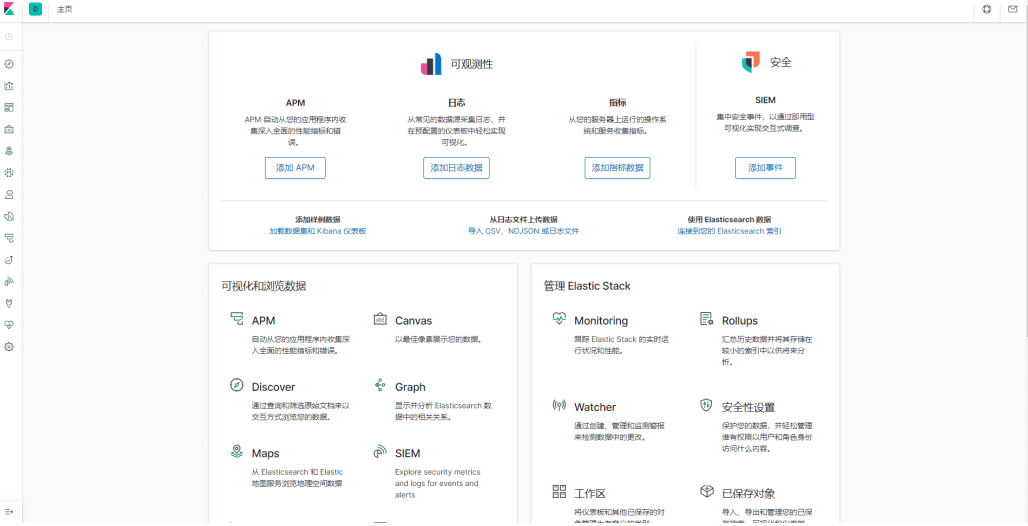Open 导入 CSV、NDJSON 或日志文件 link
Screen dimensions: 1028x526
pos(523,232)
